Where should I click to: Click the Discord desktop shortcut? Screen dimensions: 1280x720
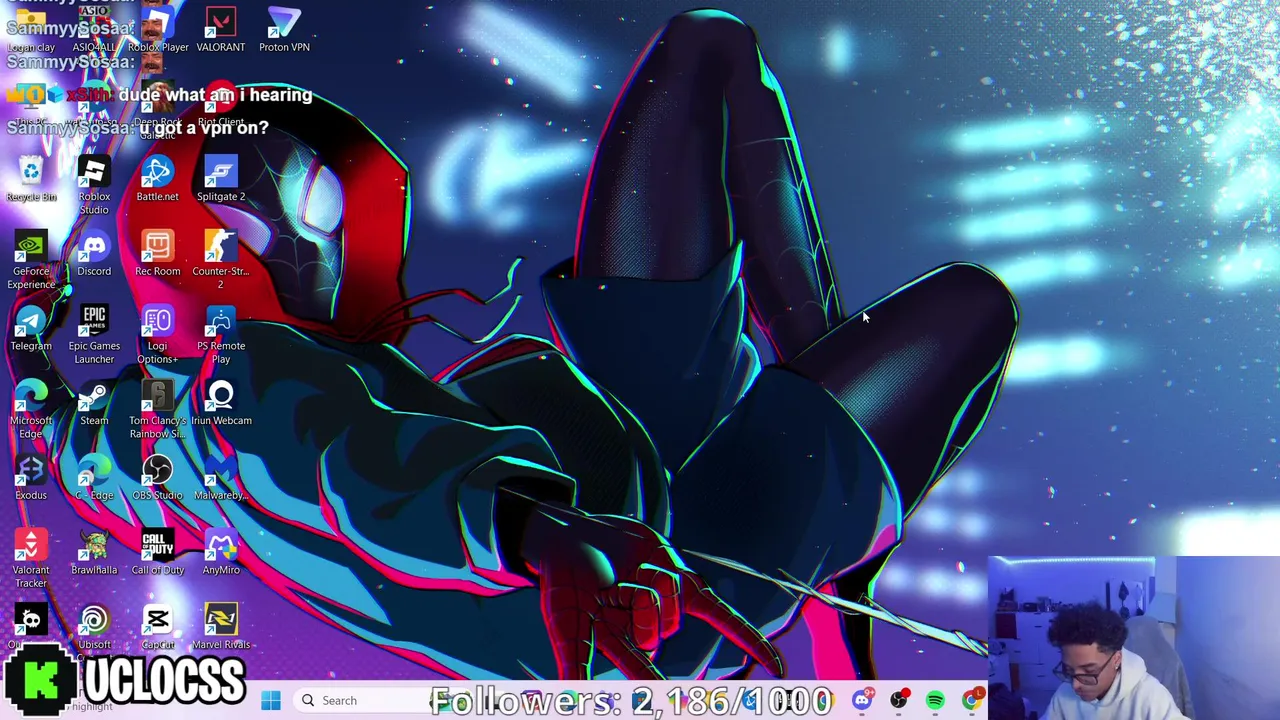(x=94, y=254)
